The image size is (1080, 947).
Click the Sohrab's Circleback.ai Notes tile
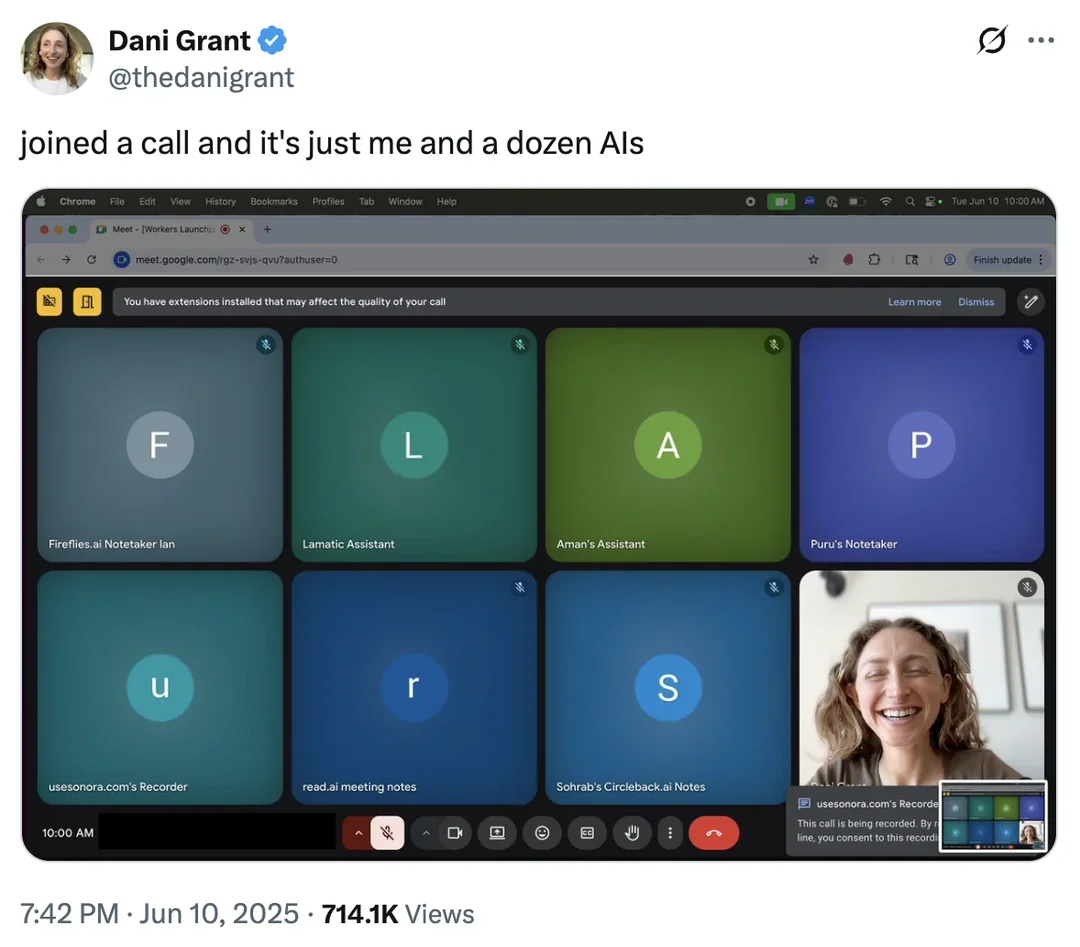tap(668, 687)
